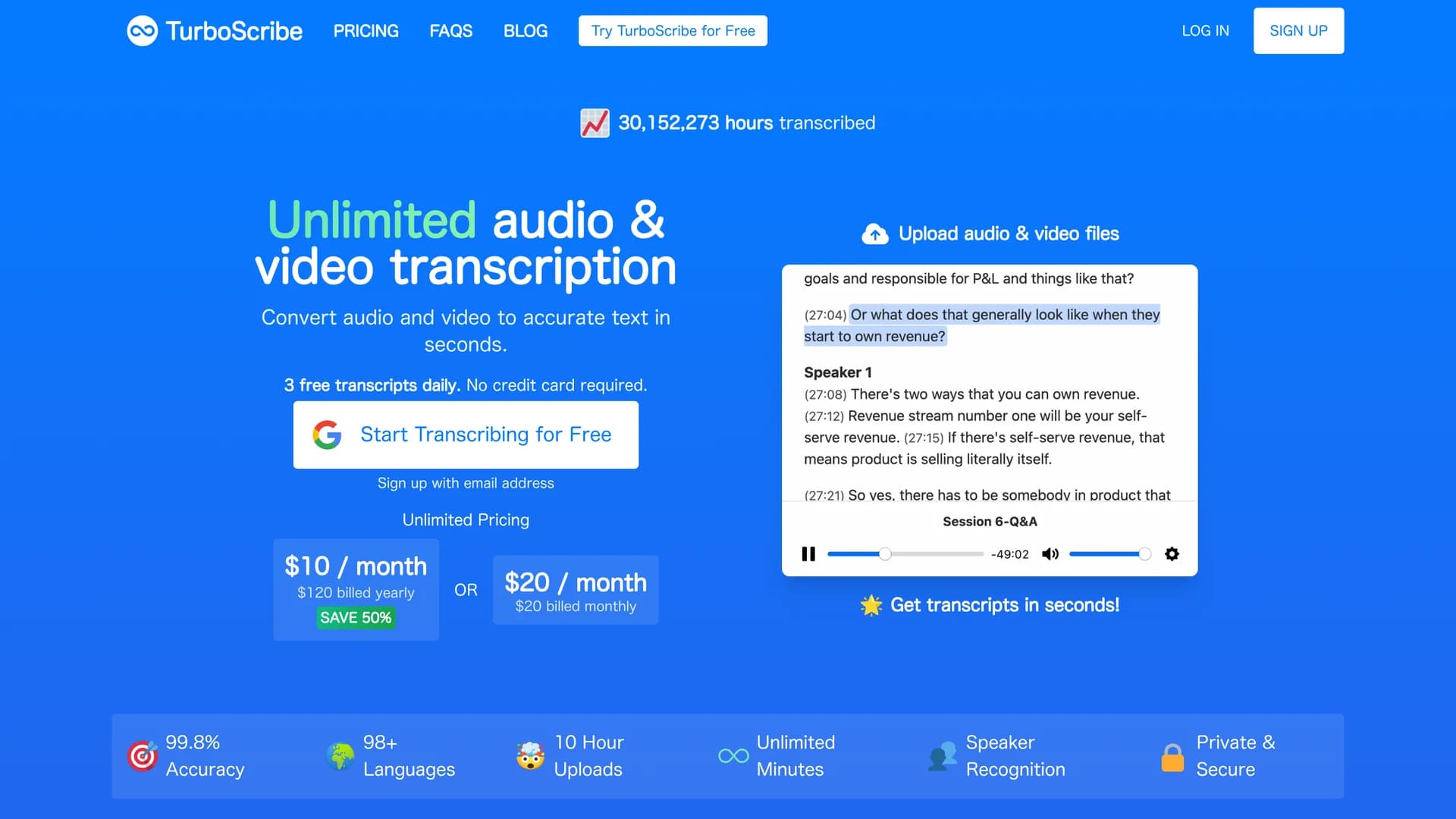
Task: Click the speaker silhouette icon for Speaker Recognition
Action: click(943, 755)
